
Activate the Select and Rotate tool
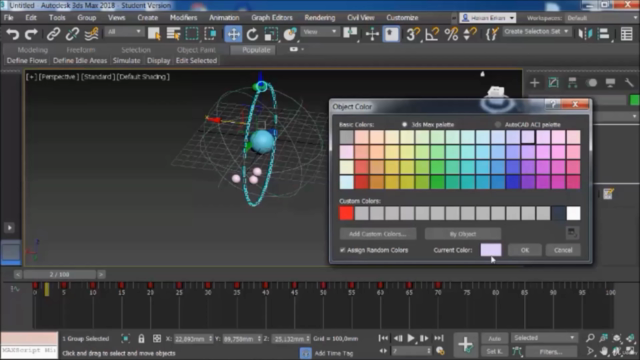pyautogui.click(x=252, y=34)
